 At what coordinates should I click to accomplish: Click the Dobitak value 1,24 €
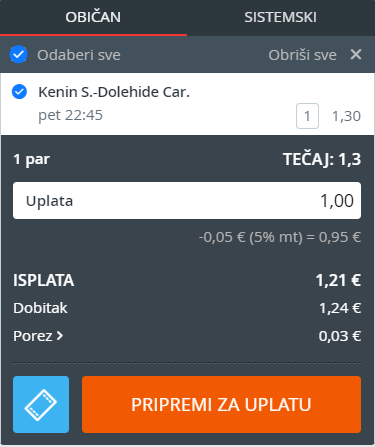(340, 308)
